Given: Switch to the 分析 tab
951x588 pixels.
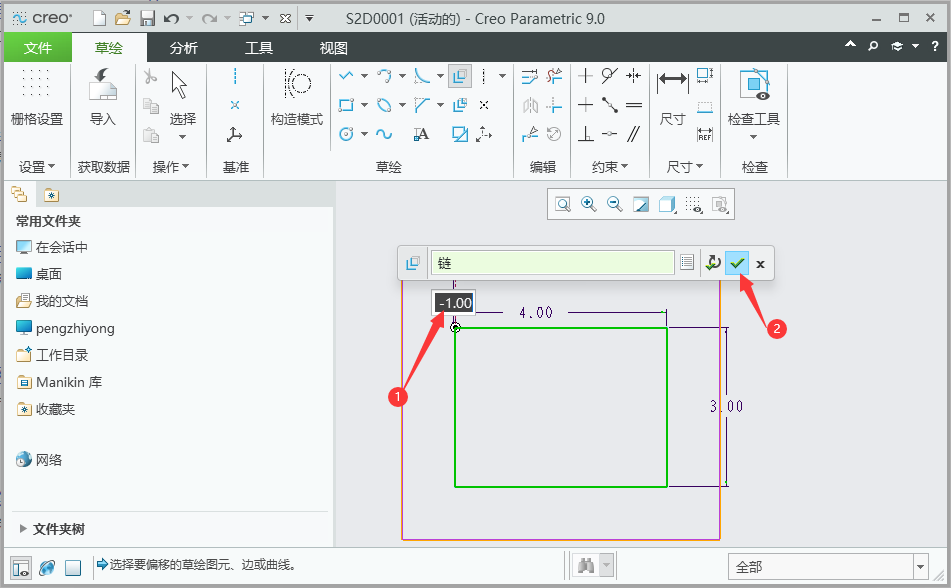Looking at the screenshot, I should click(x=184, y=48).
